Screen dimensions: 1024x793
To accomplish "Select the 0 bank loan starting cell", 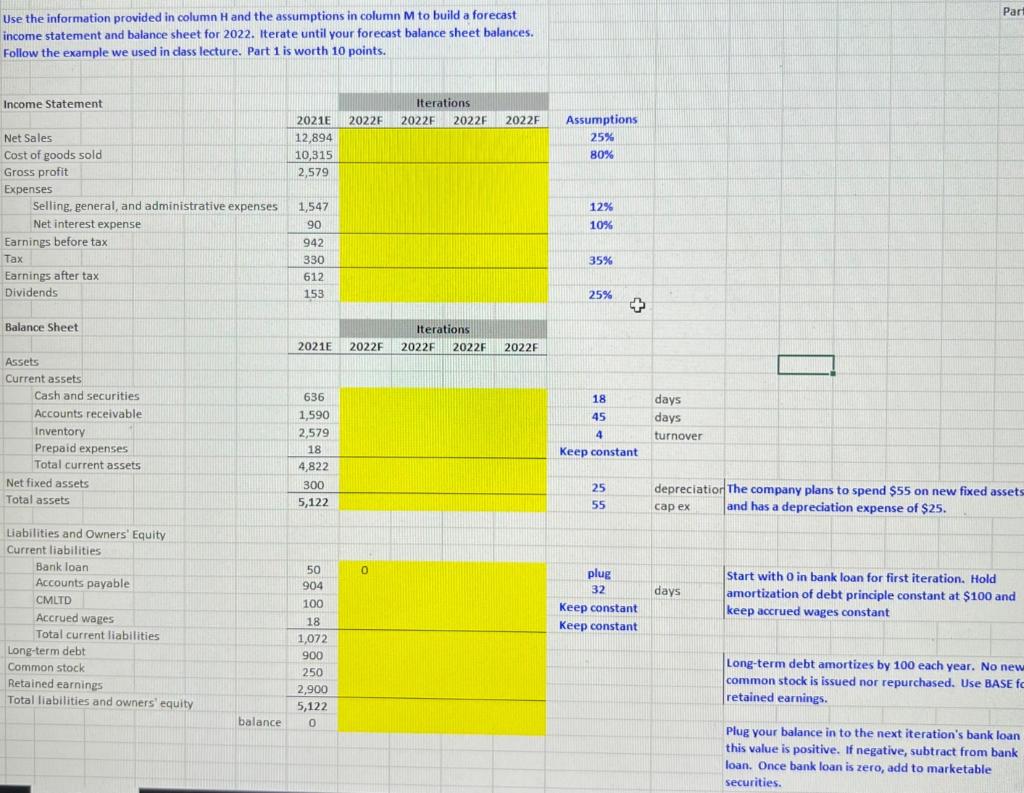I will click(x=365, y=569).
